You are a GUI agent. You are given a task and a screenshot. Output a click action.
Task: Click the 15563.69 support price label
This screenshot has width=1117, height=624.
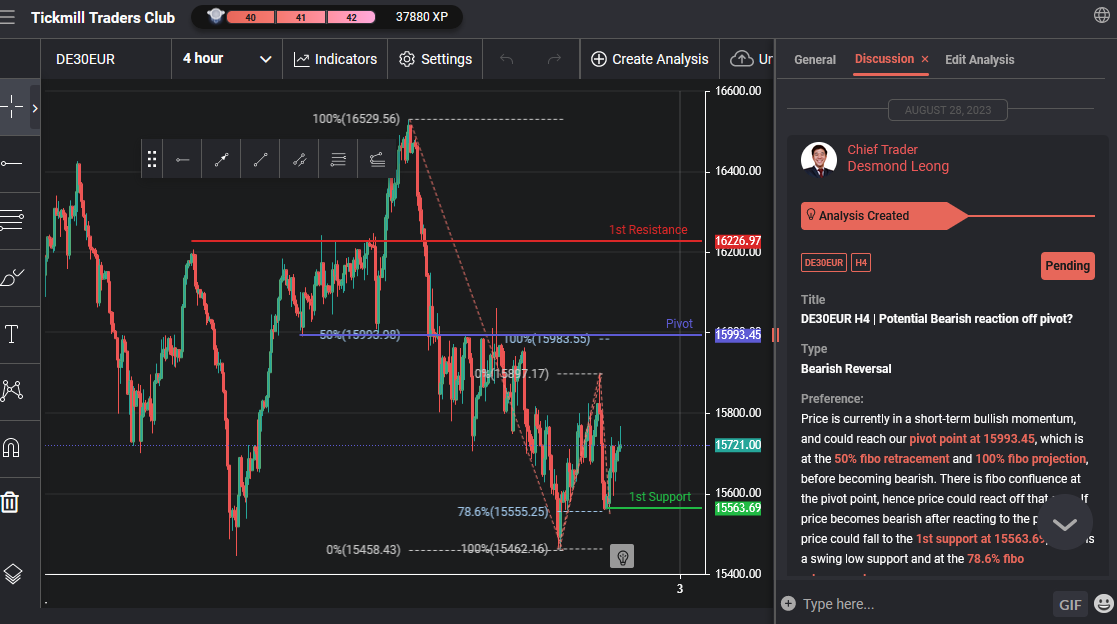[738, 508]
